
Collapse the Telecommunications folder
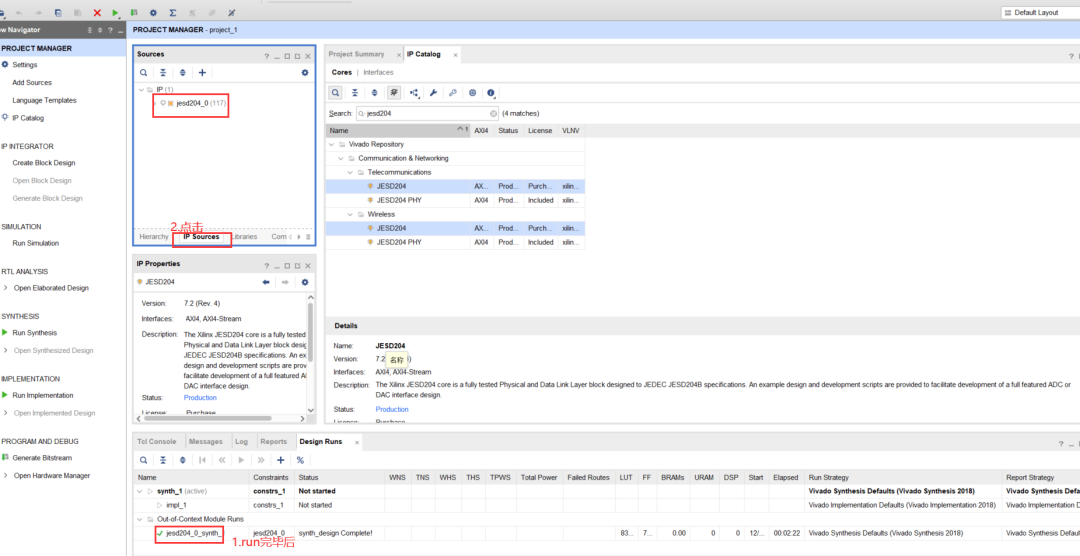pos(351,172)
